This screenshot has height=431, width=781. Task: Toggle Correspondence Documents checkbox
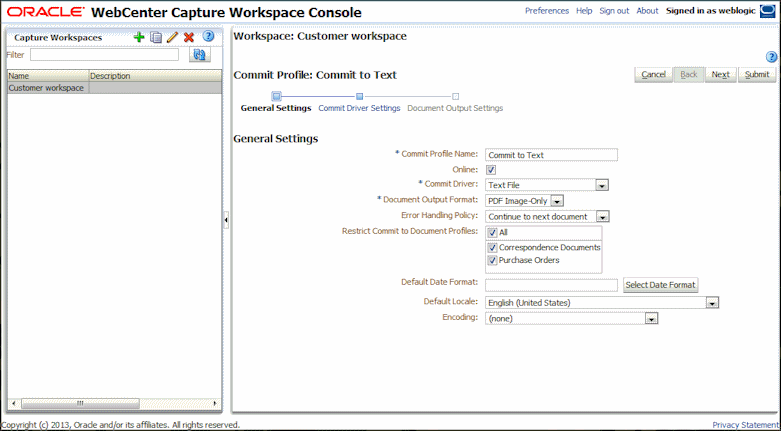point(493,248)
